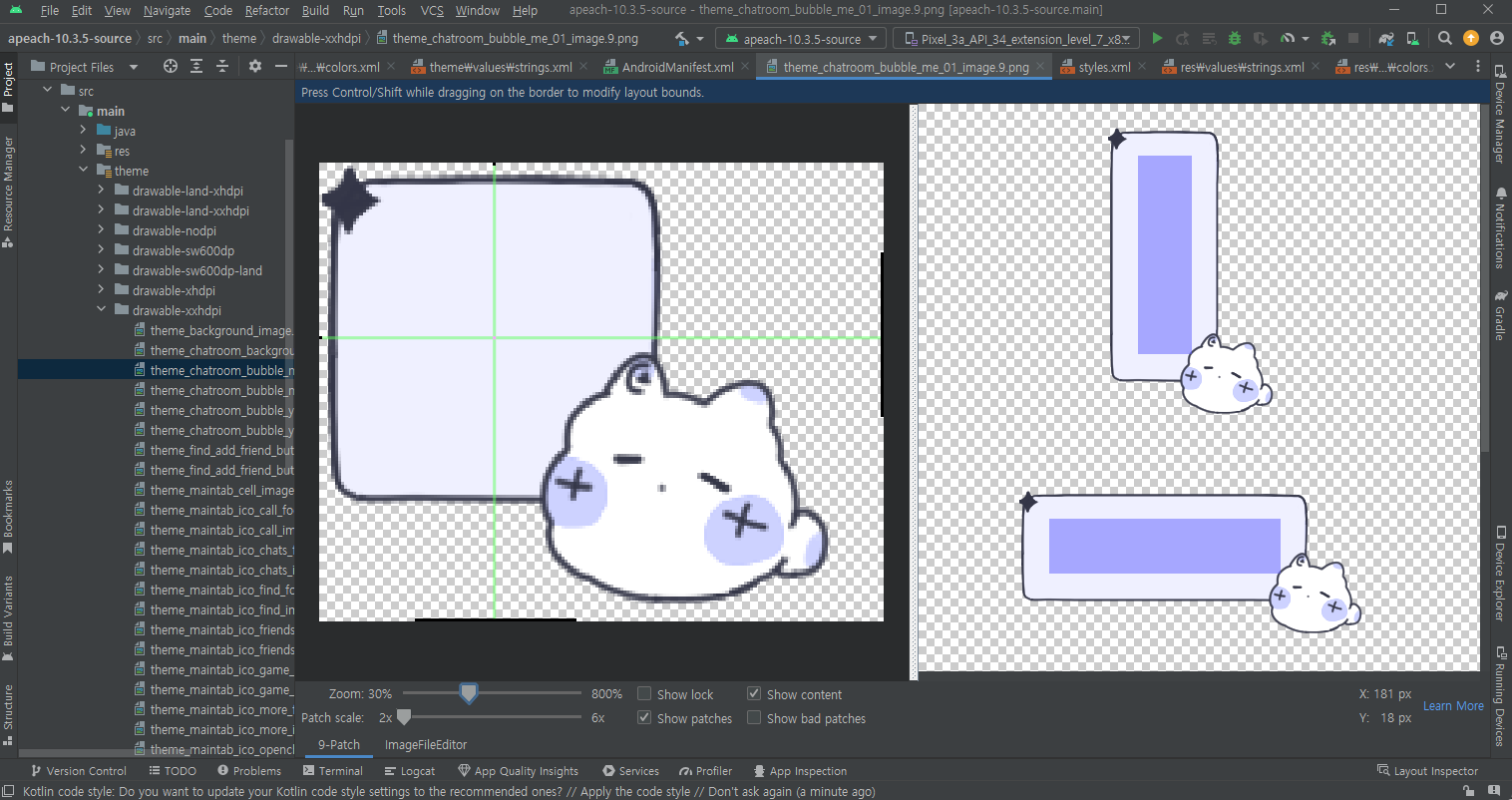Image resolution: width=1512 pixels, height=800 pixels.
Task: Open Pixel_3a_API_34 device selector dropdown
Action: [x=1015, y=39]
